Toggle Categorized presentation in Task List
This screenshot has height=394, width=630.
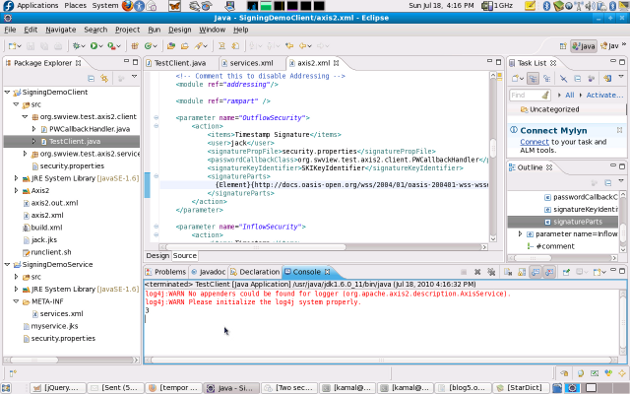coord(533,79)
